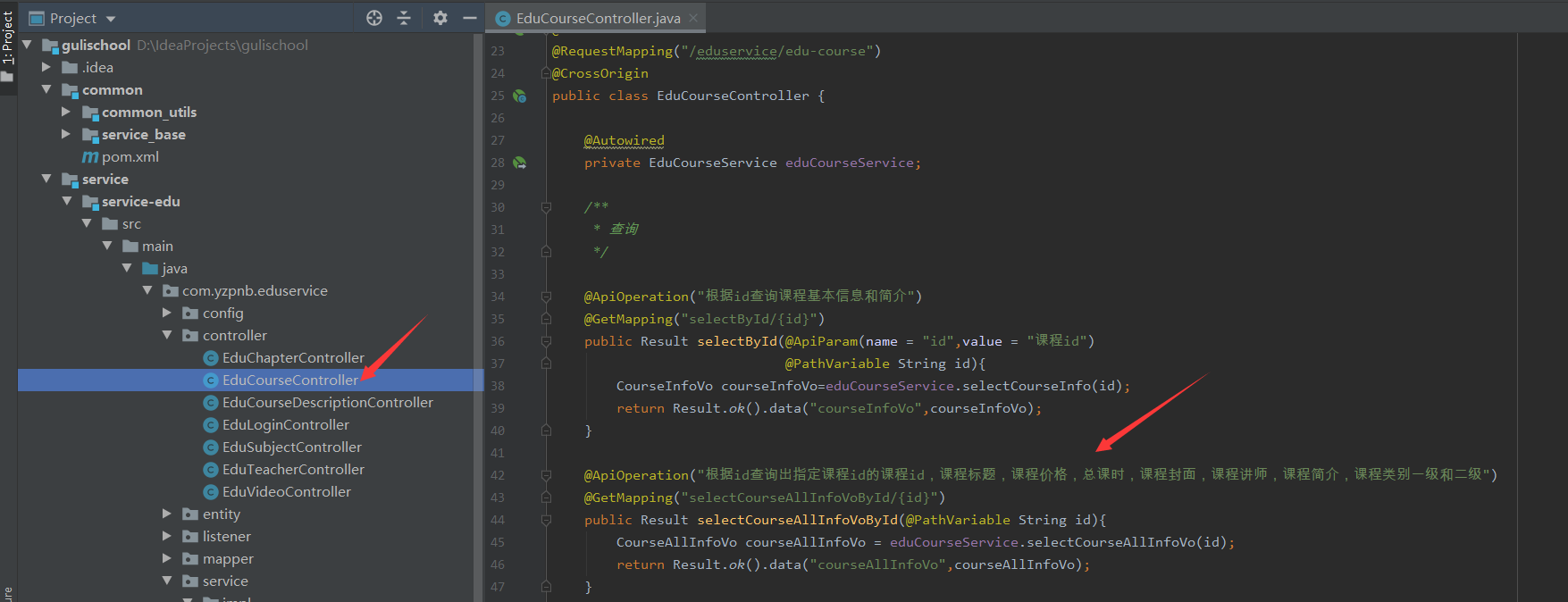Click the package icon of controller
The image size is (1568, 602).
(x=190, y=336)
